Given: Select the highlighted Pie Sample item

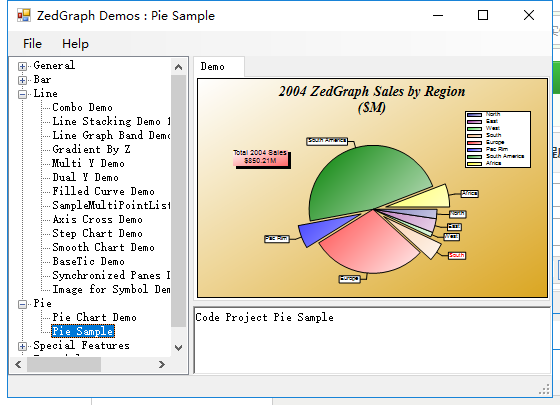Looking at the screenshot, I should click(x=83, y=331).
